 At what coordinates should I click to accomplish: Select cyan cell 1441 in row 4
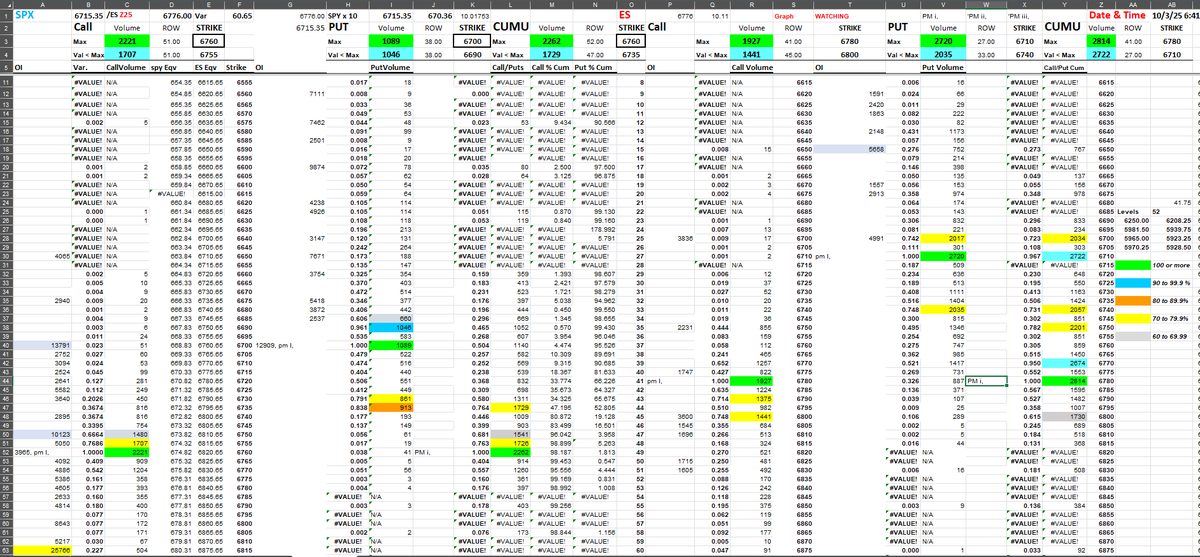[752, 55]
